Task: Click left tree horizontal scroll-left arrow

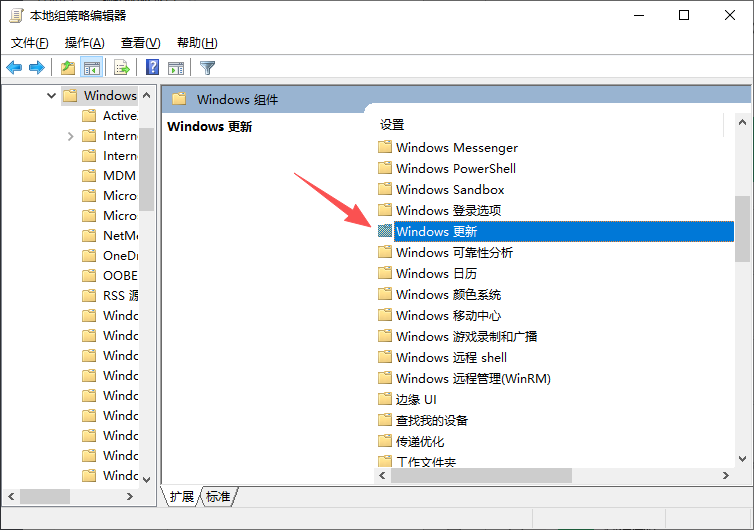Action: [x=12, y=496]
